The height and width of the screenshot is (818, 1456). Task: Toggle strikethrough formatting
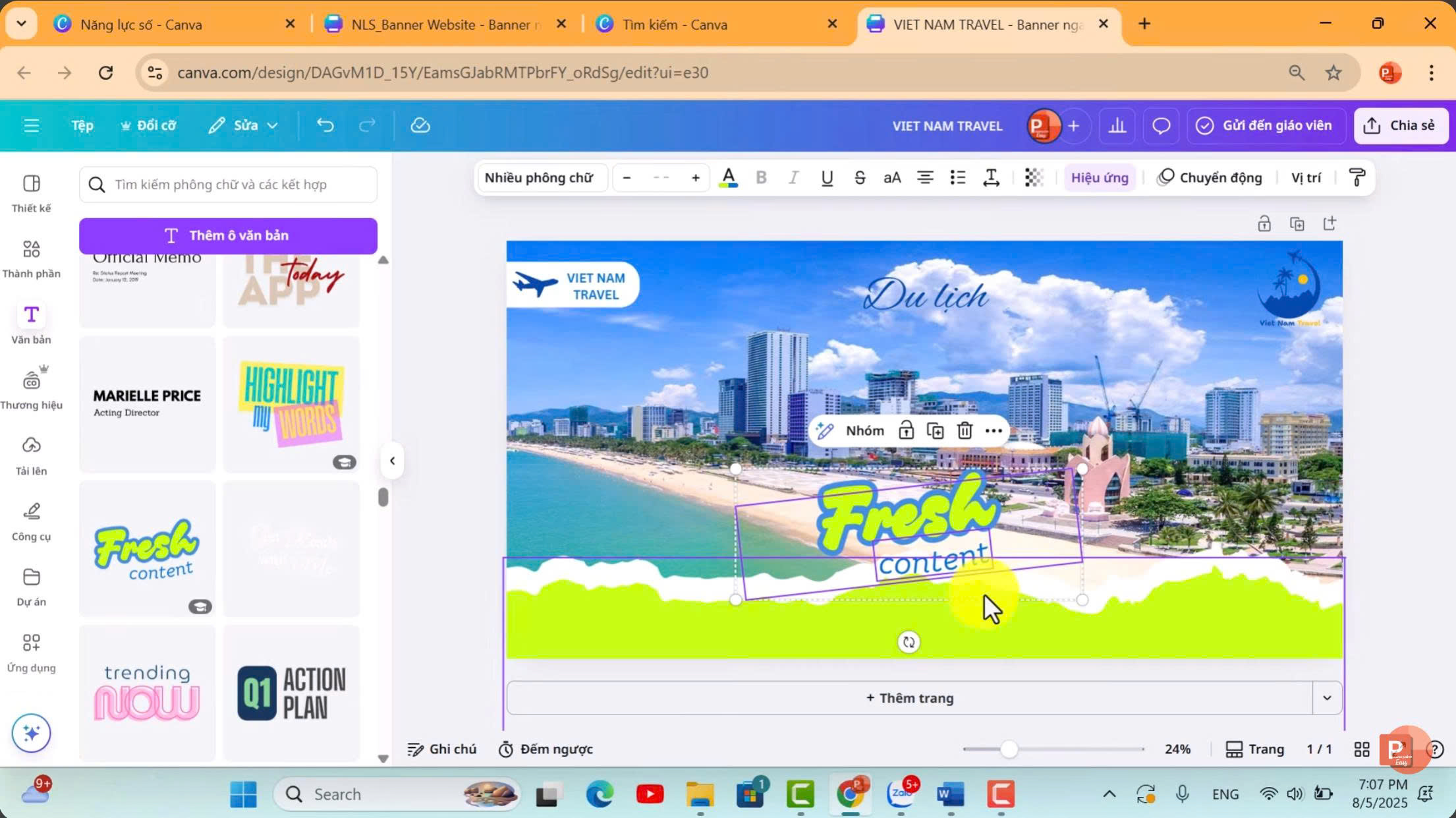tap(860, 177)
